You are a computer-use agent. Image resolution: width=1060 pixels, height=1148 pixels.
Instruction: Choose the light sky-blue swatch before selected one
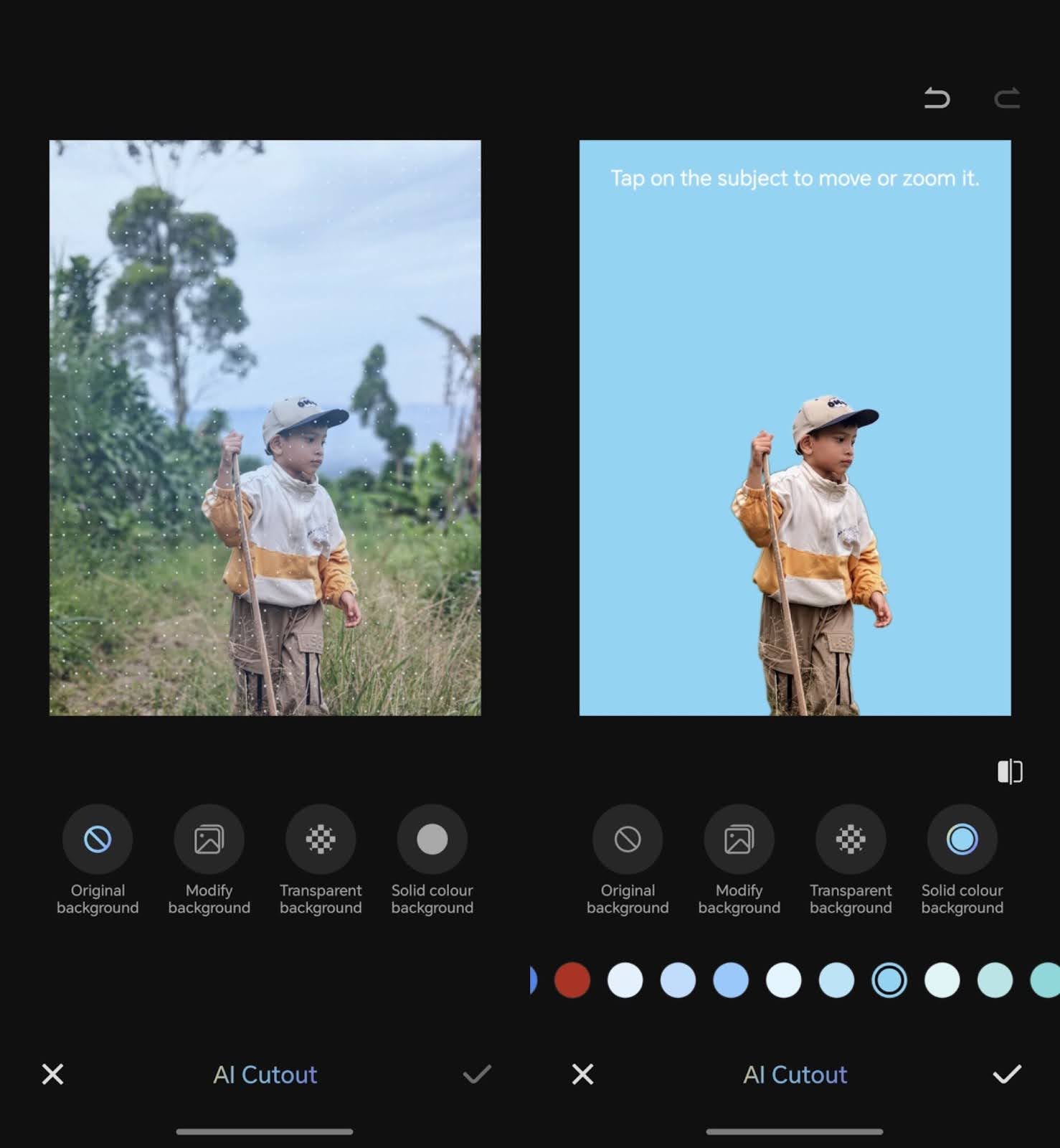[836, 980]
